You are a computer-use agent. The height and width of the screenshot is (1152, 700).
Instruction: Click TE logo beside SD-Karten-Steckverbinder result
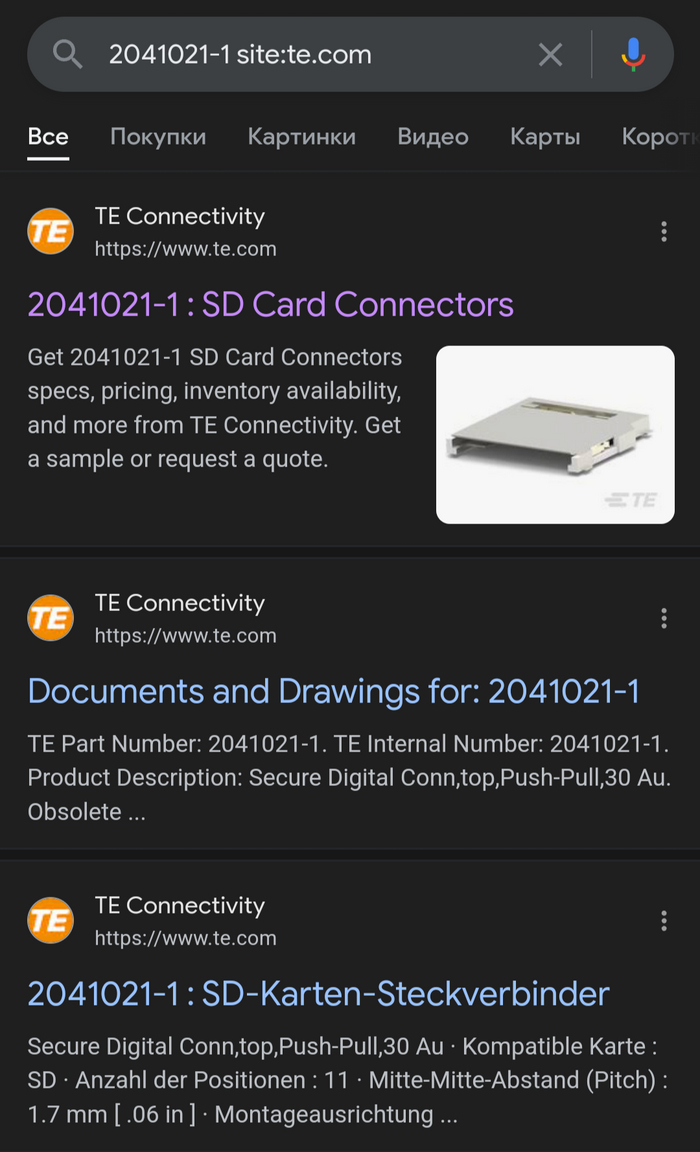50,921
